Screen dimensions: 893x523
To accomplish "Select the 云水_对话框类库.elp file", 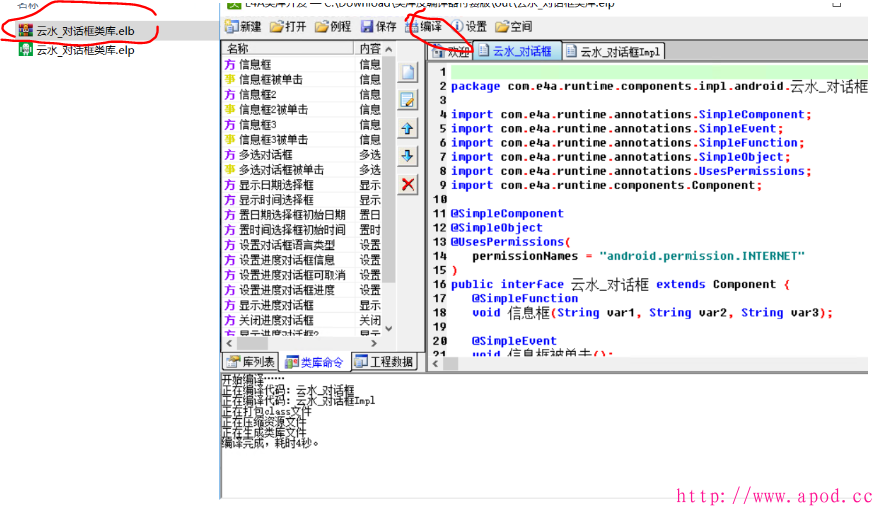I will click(84, 50).
